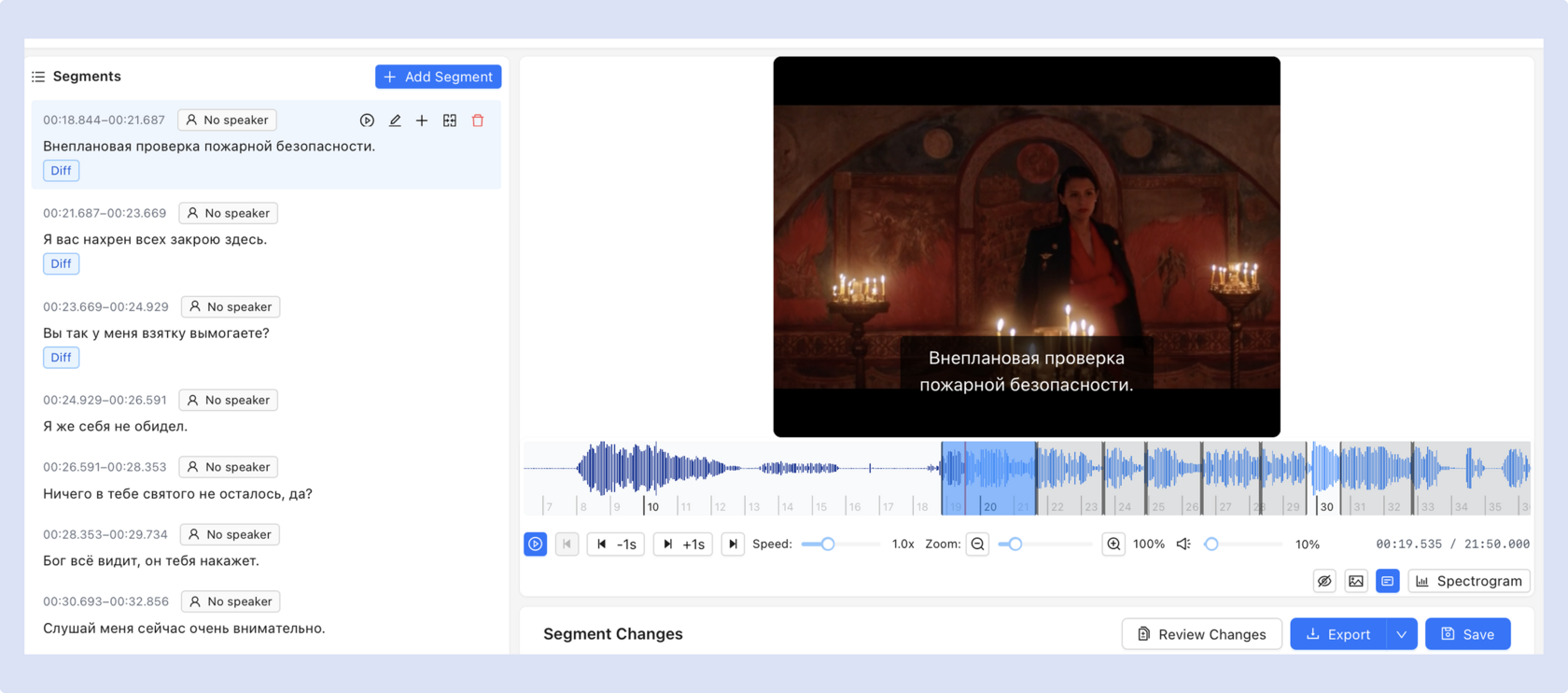Click the current time readout 00:19.535

click(1408, 544)
